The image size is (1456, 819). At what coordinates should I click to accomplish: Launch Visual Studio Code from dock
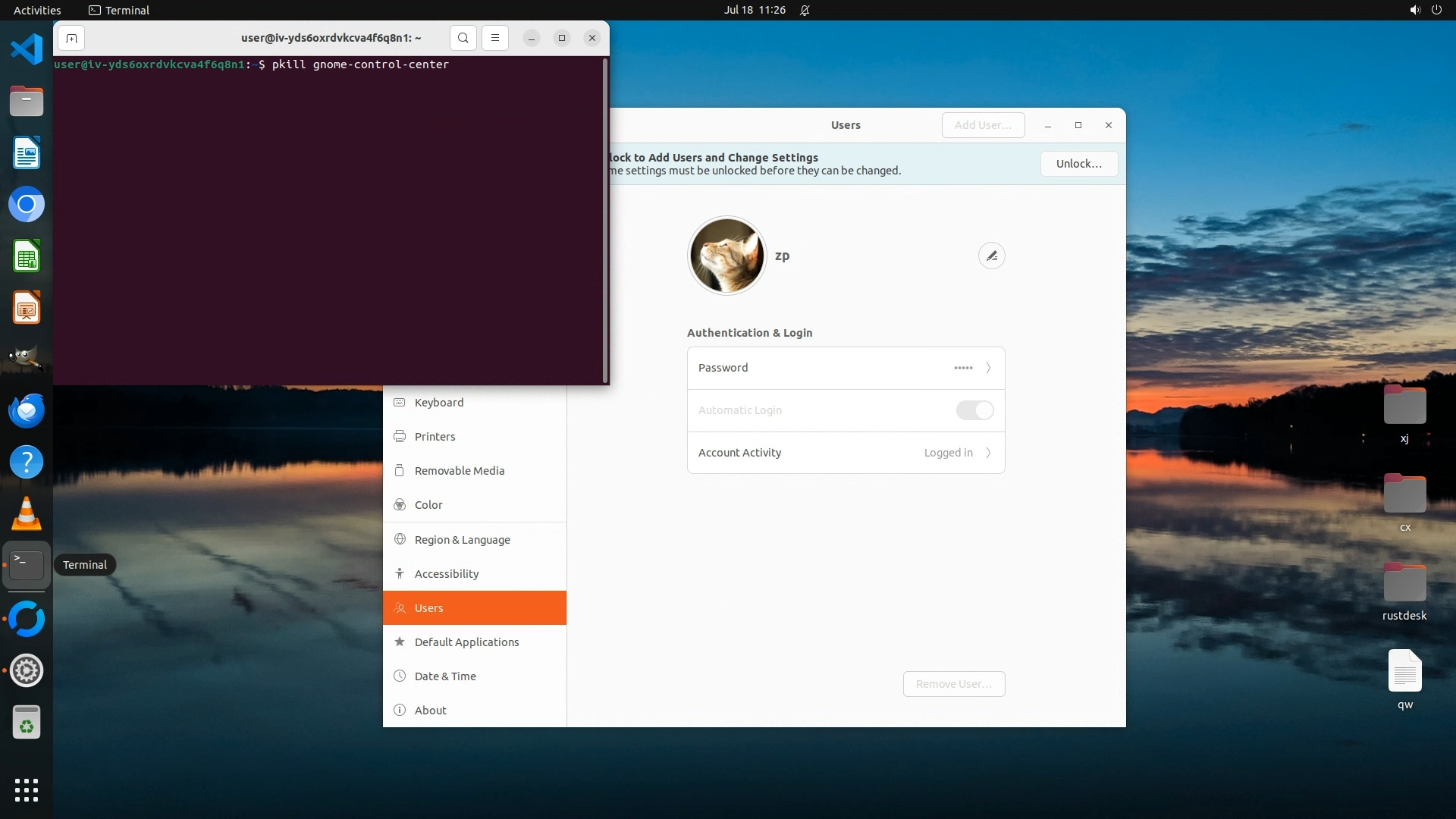click(27, 49)
